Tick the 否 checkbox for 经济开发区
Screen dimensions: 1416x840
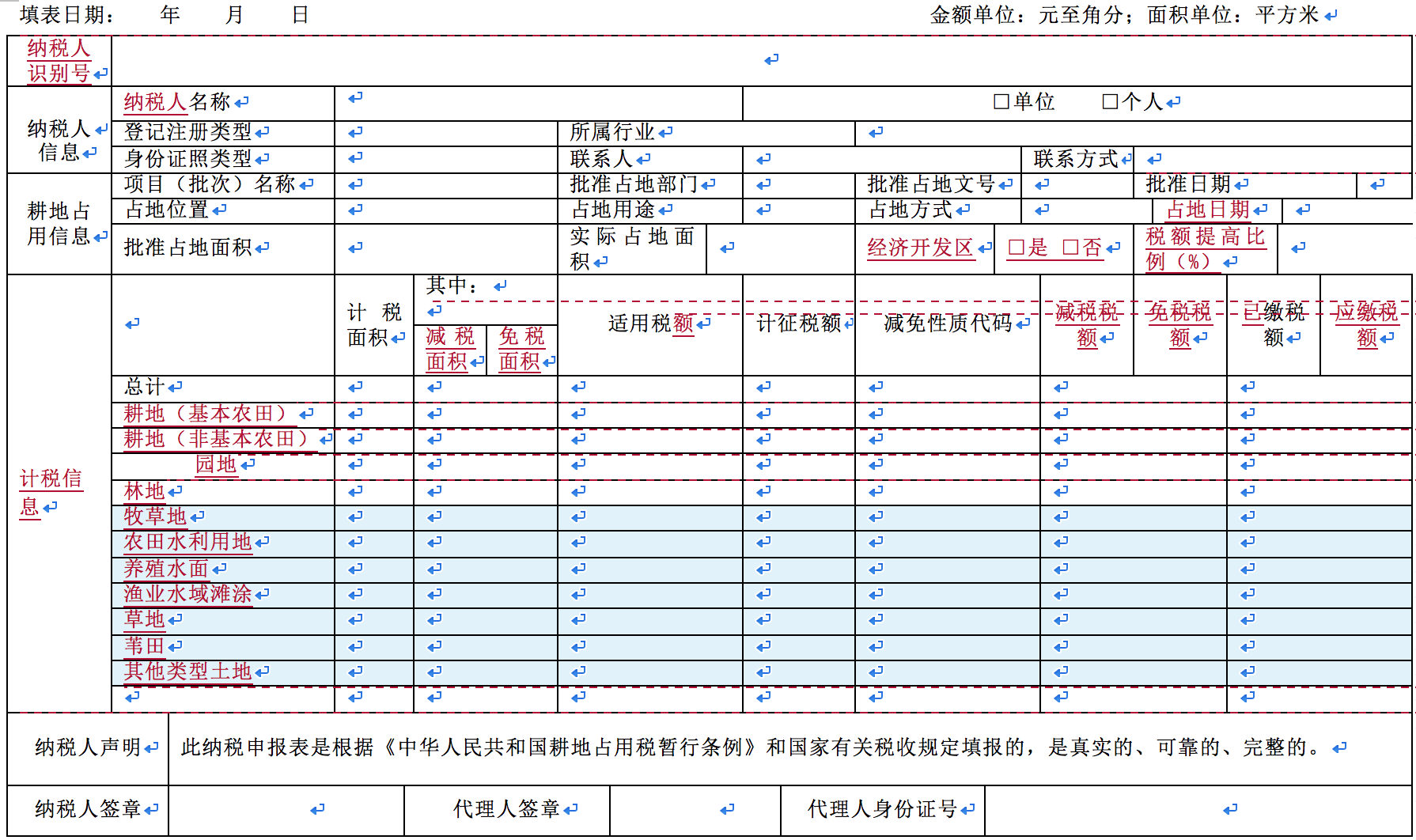[x=1070, y=248]
